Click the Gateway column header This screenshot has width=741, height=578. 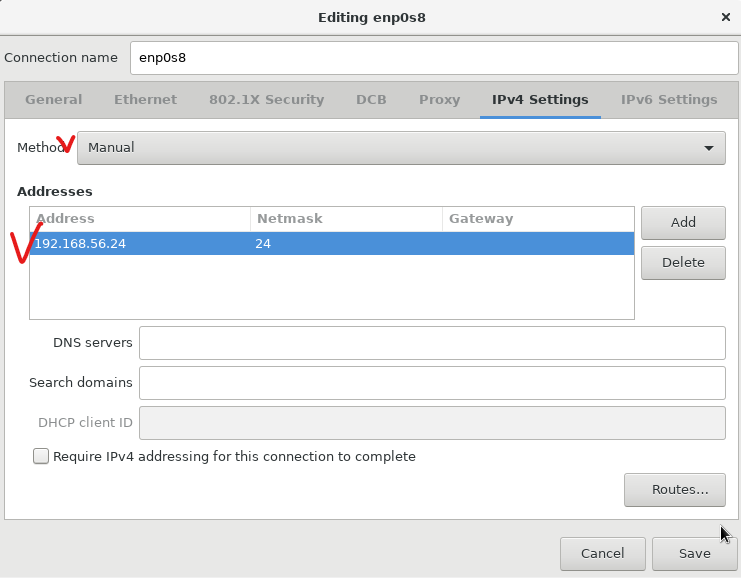pos(538,219)
